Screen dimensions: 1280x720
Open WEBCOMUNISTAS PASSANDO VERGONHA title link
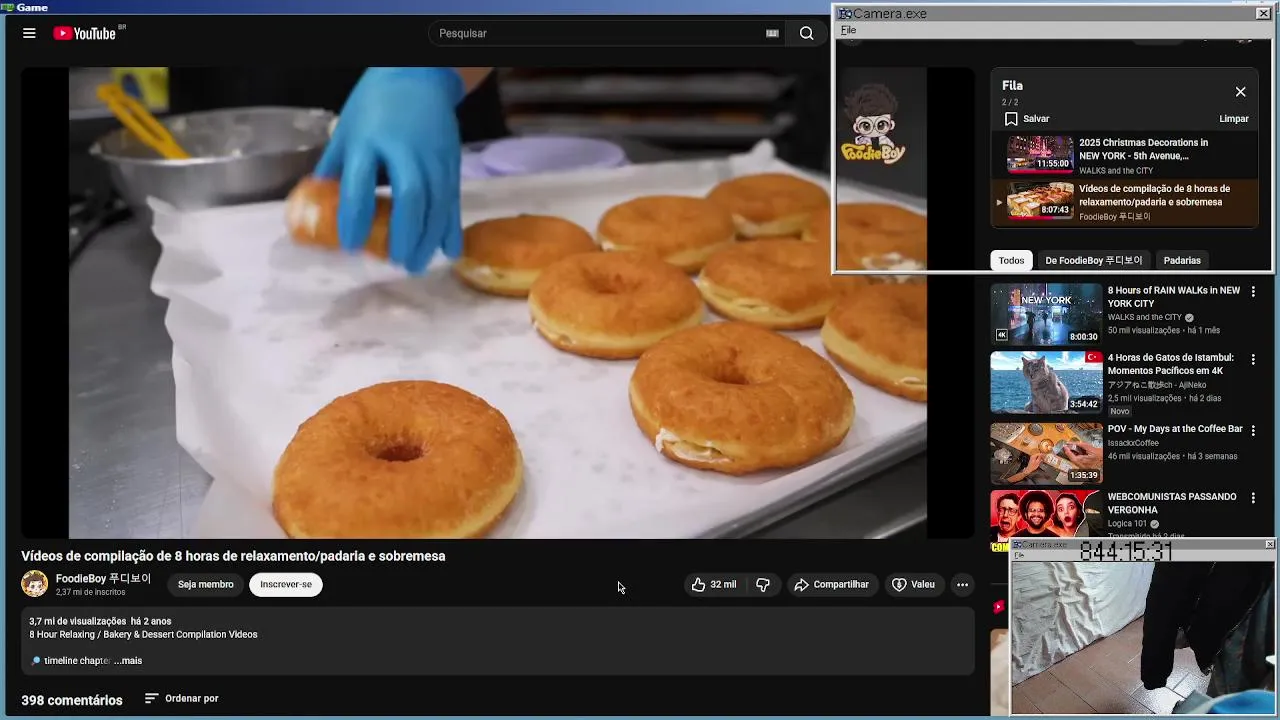click(x=1172, y=503)
